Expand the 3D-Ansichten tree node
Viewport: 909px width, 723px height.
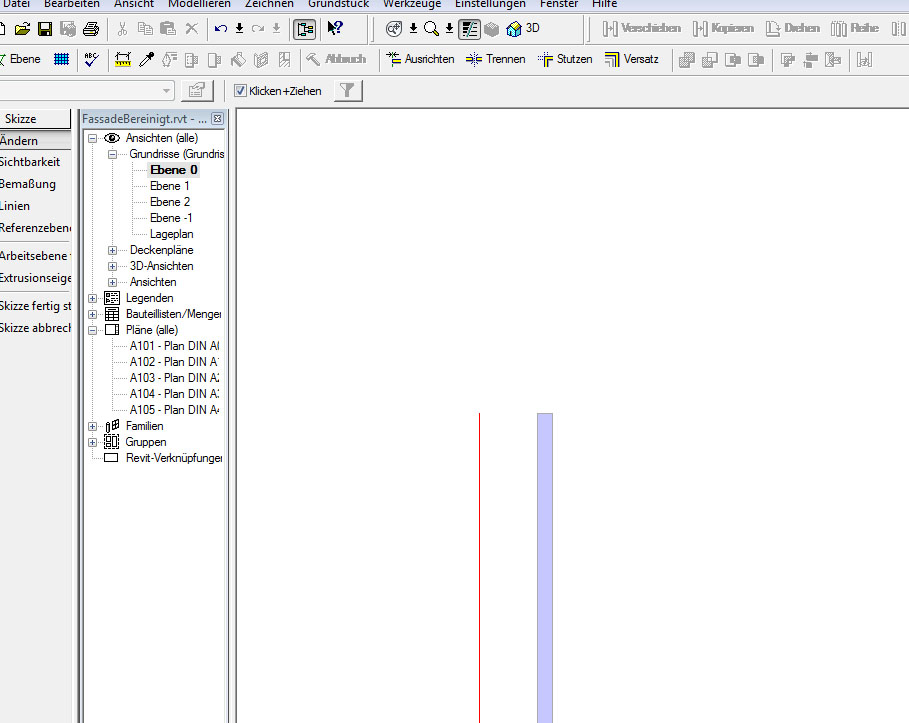112,266
